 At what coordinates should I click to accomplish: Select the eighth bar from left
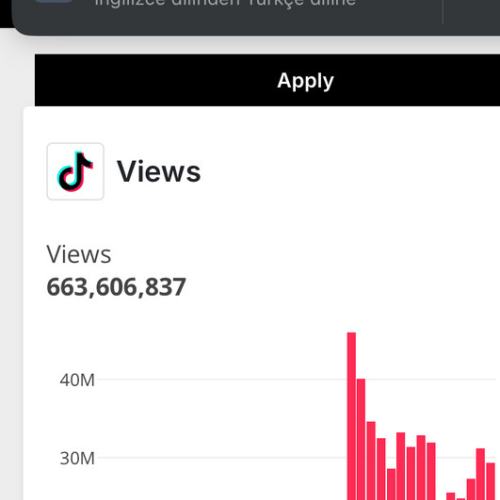(x=421, y=467)
